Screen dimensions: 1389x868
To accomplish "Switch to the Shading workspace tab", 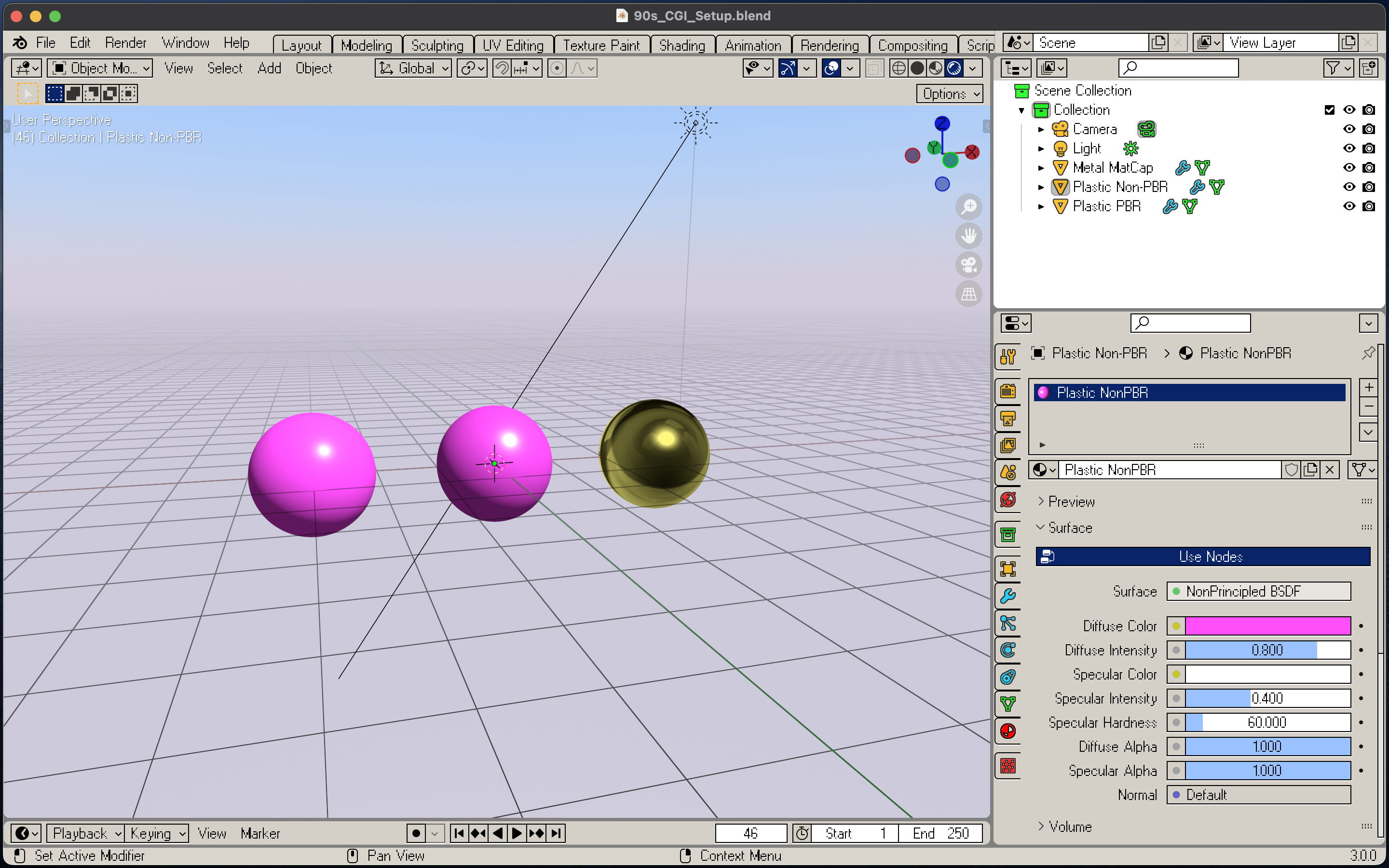I will tap(682, 45).
